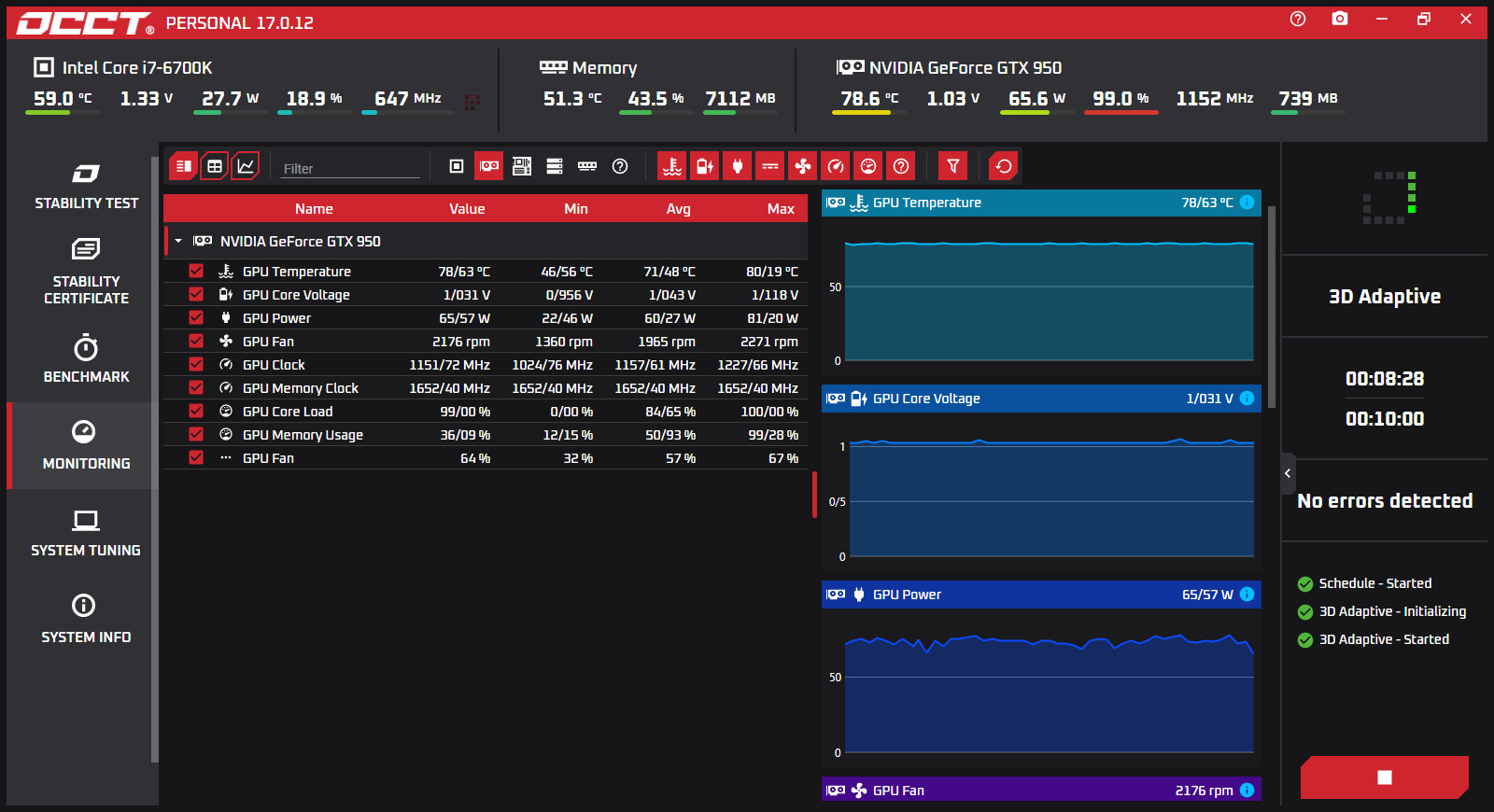The height and width of the screenshot is (812, 1494).
Task: Click the "Schedule - Started" log entry
Action: tap(1374, 583)
